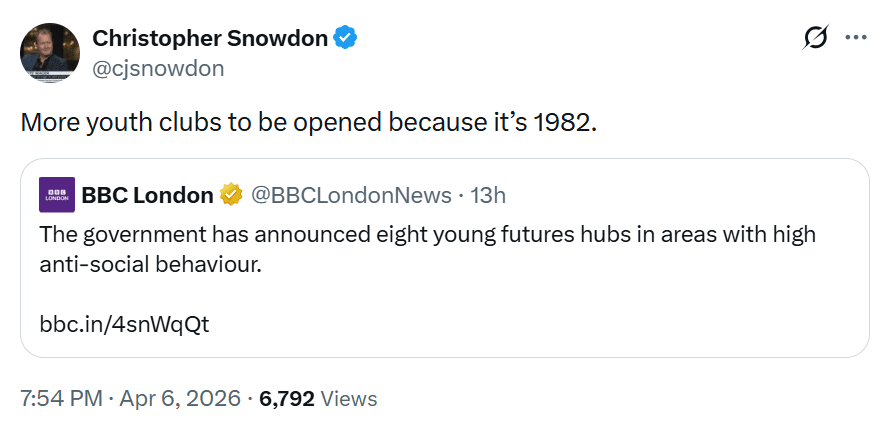Open the bbc.in/4snWqQt link
Screen dimensions: 886x433
125,324
